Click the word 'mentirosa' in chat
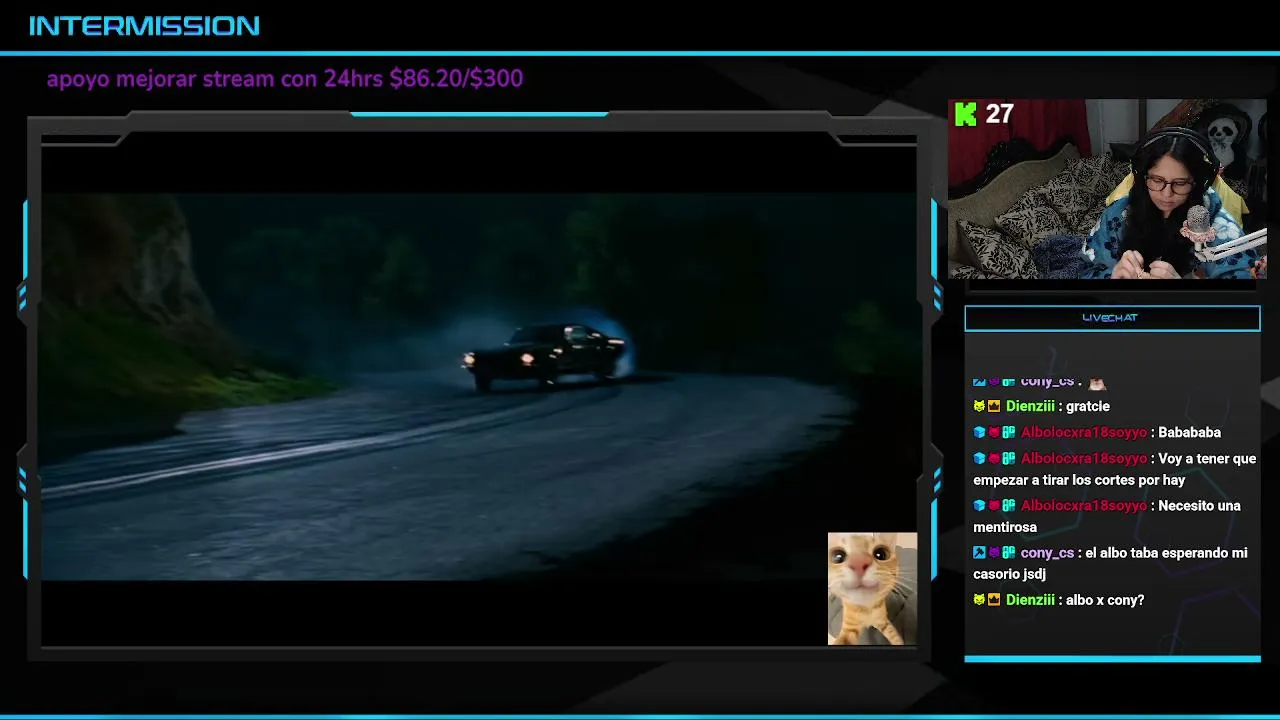The width and height of the screenshot is (1280, 720). coord(1005,527)
